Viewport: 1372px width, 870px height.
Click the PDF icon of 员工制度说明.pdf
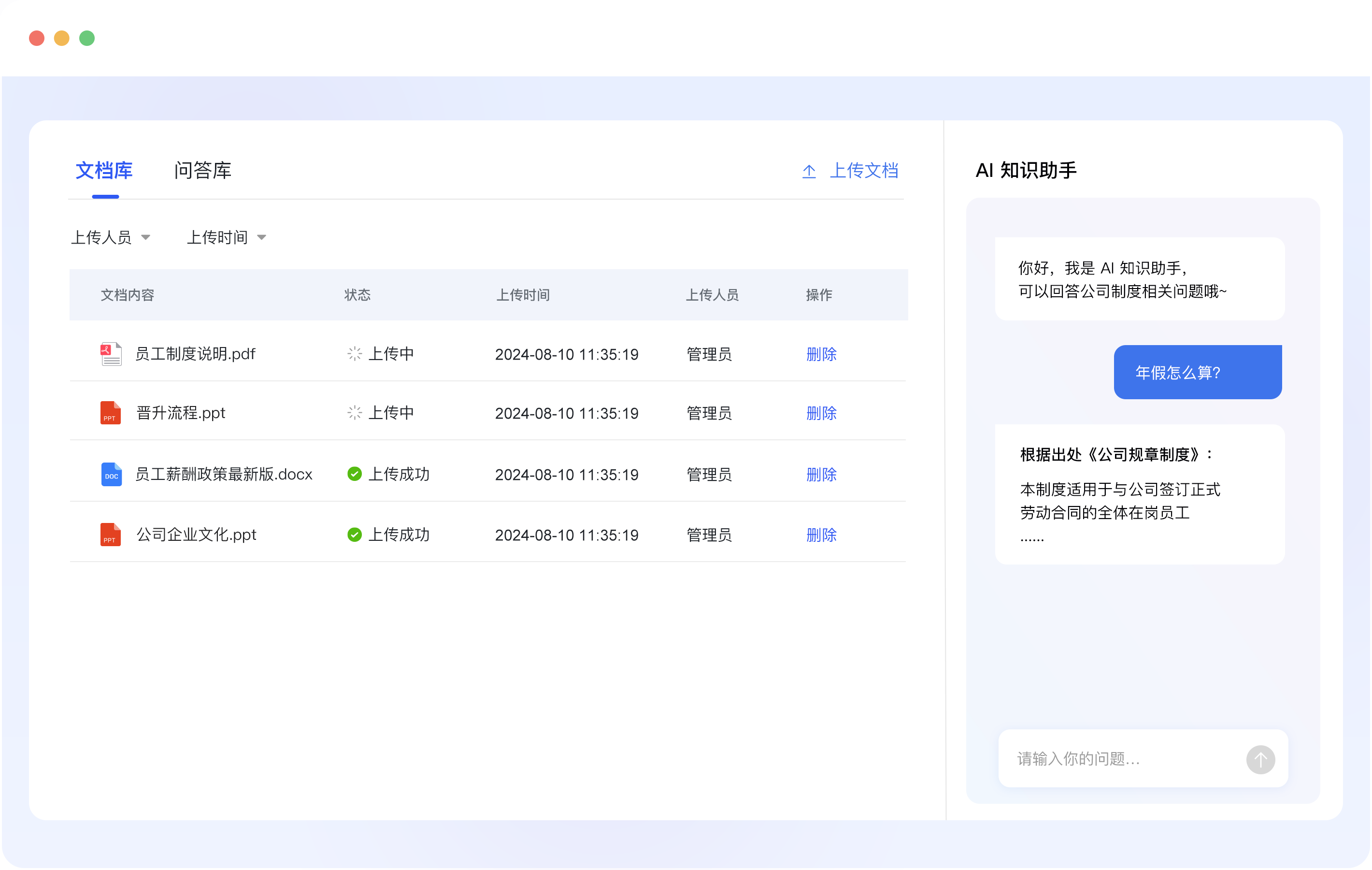111,353
